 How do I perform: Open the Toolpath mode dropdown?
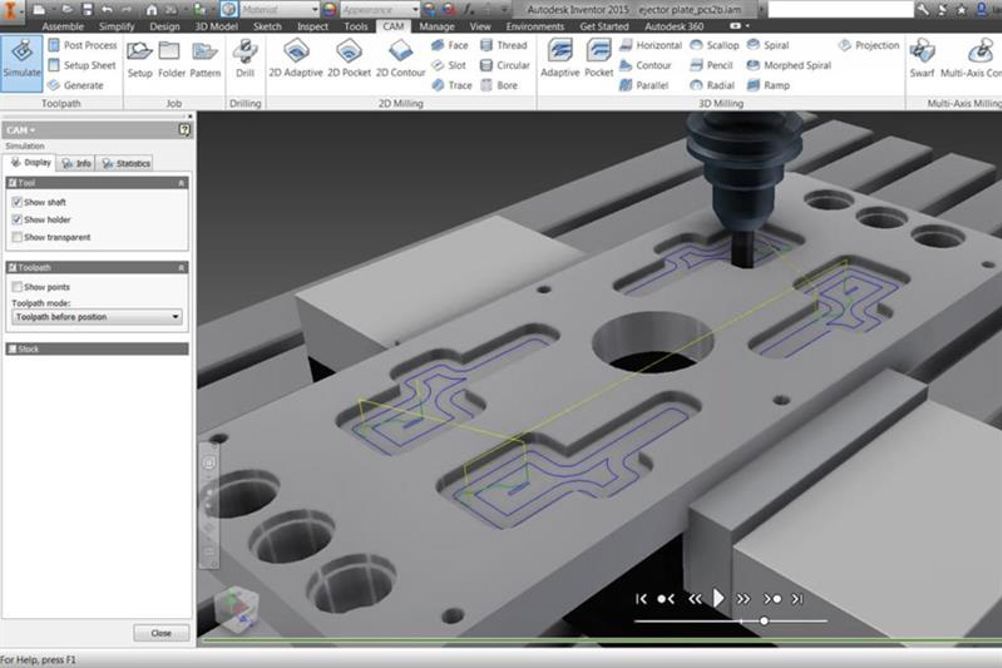(x=96, y=317)
